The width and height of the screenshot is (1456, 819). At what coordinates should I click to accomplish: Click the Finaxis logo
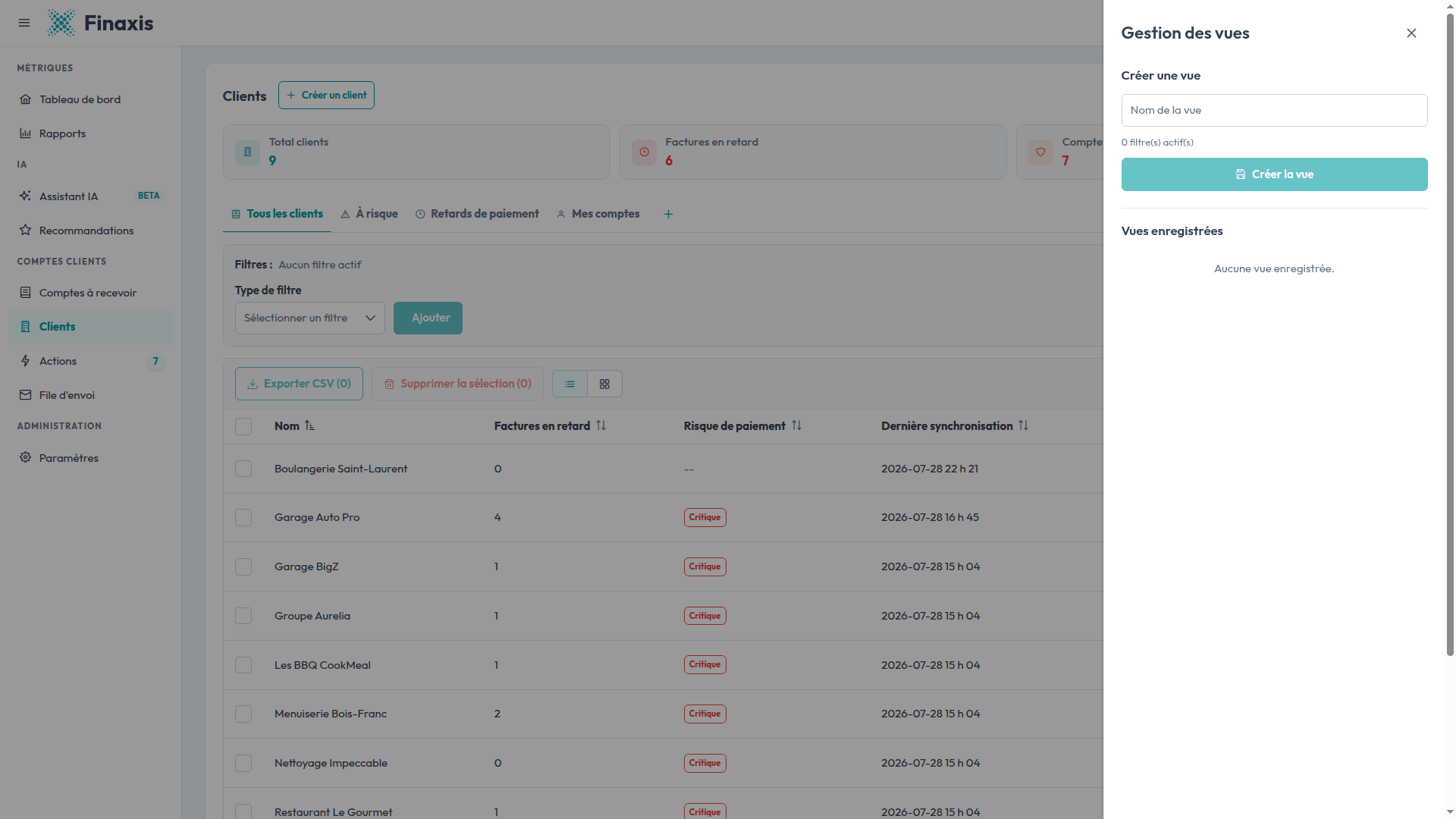point(100,23)
